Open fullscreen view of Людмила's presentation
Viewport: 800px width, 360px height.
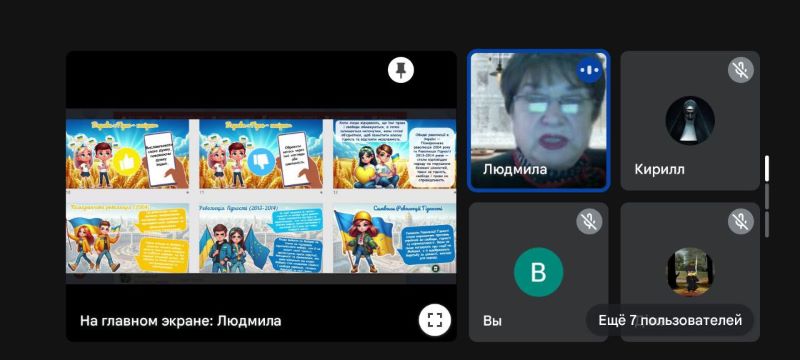pyautogui.click(x=435, y=320)
